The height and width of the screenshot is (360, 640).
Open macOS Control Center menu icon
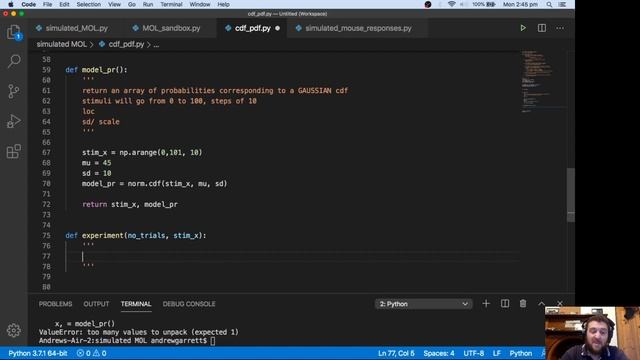pos(562,4)
